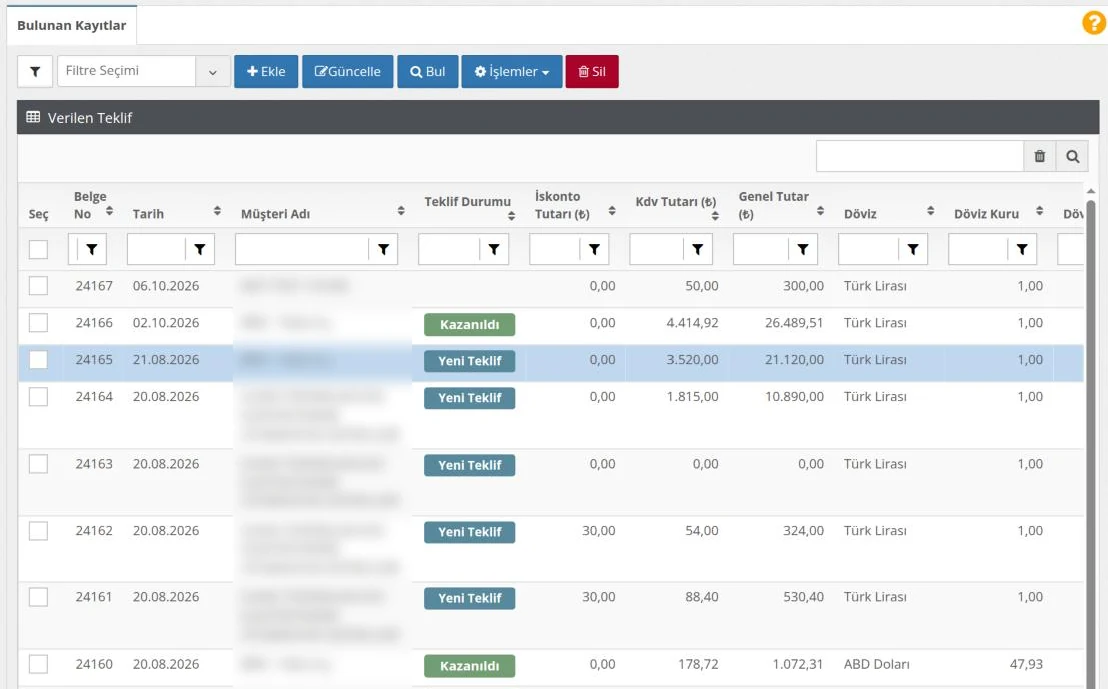Apply filter funnel for Tarih column

200,249
